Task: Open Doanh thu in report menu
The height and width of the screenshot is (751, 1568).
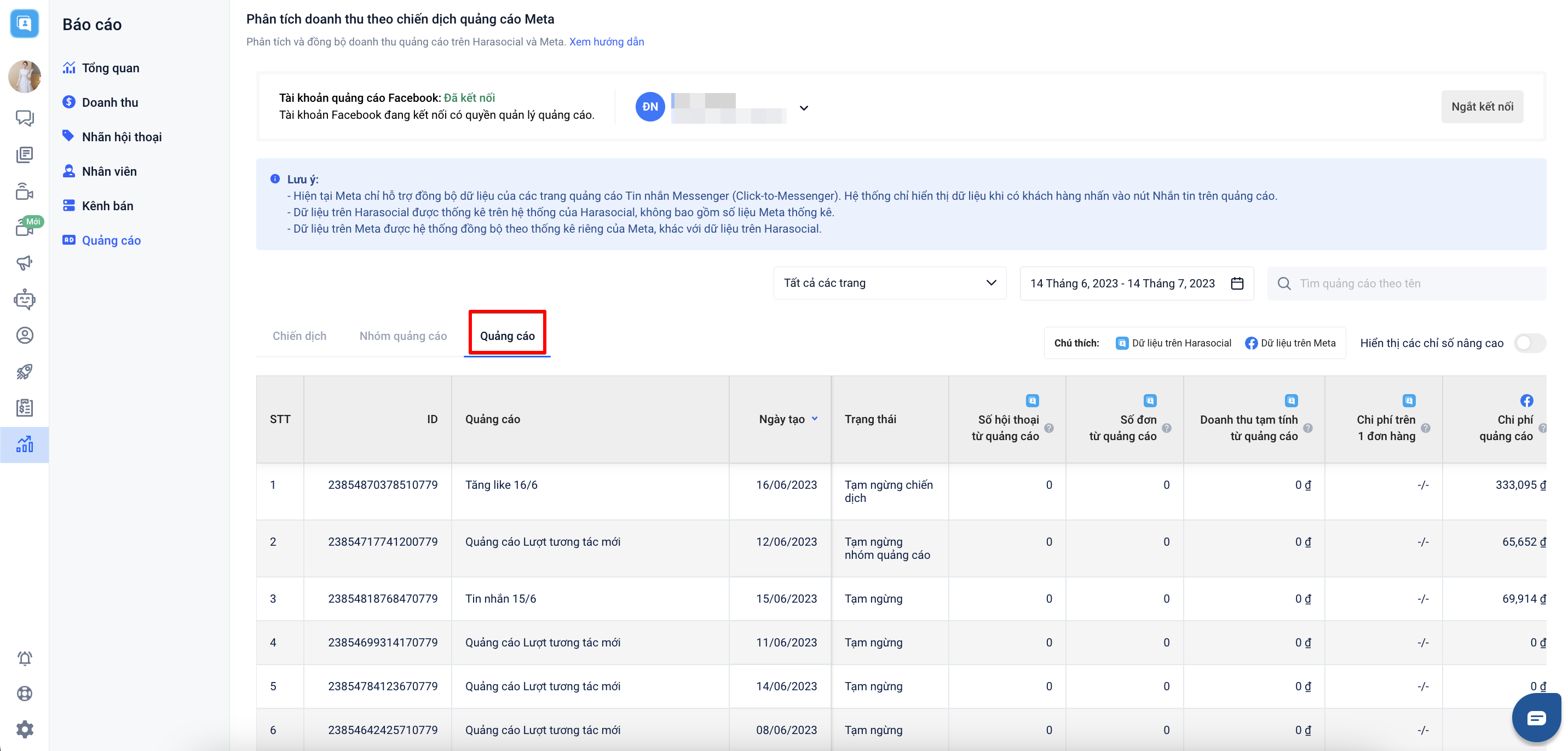Action: click(x=109, y=102)
